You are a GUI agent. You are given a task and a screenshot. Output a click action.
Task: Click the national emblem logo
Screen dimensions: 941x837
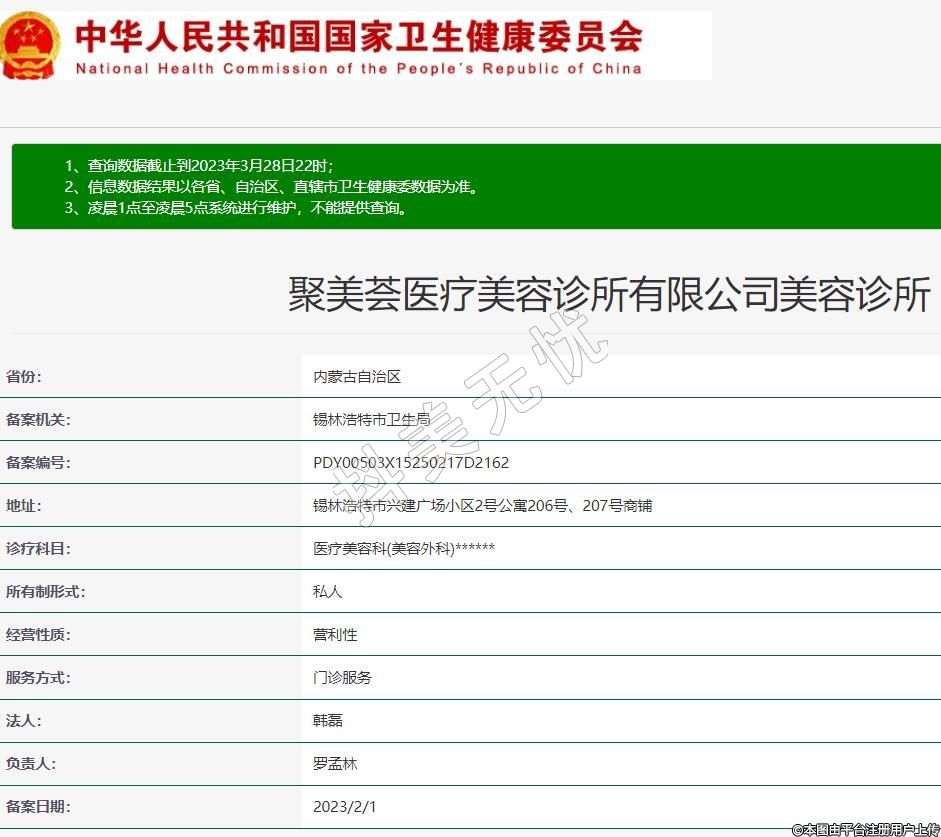point(30,45)
